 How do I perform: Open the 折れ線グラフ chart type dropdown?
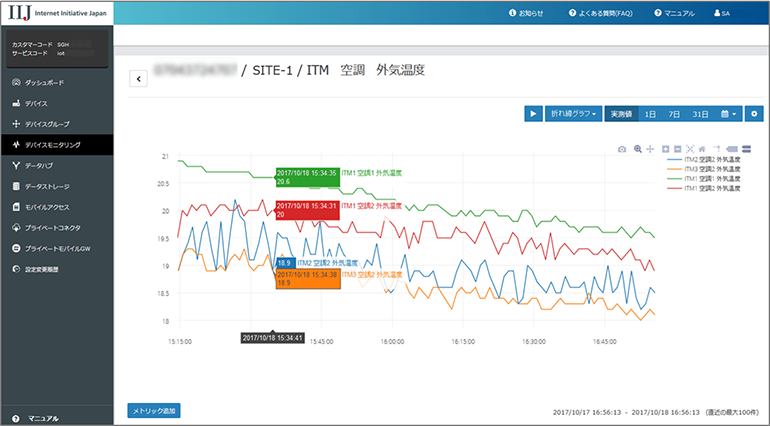(573, 114)
